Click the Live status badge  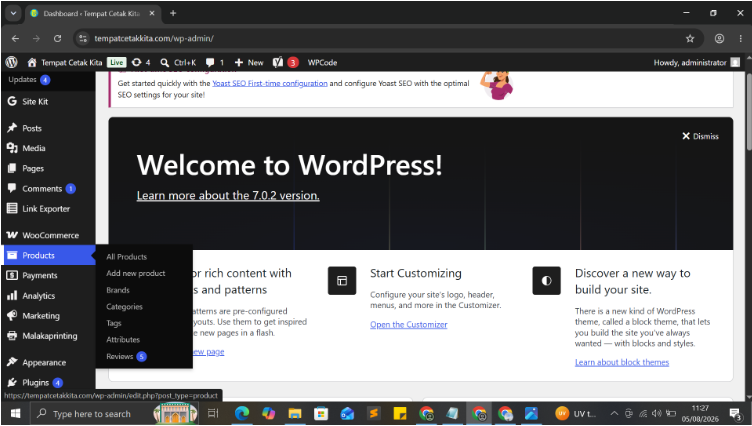coord(116,62)
